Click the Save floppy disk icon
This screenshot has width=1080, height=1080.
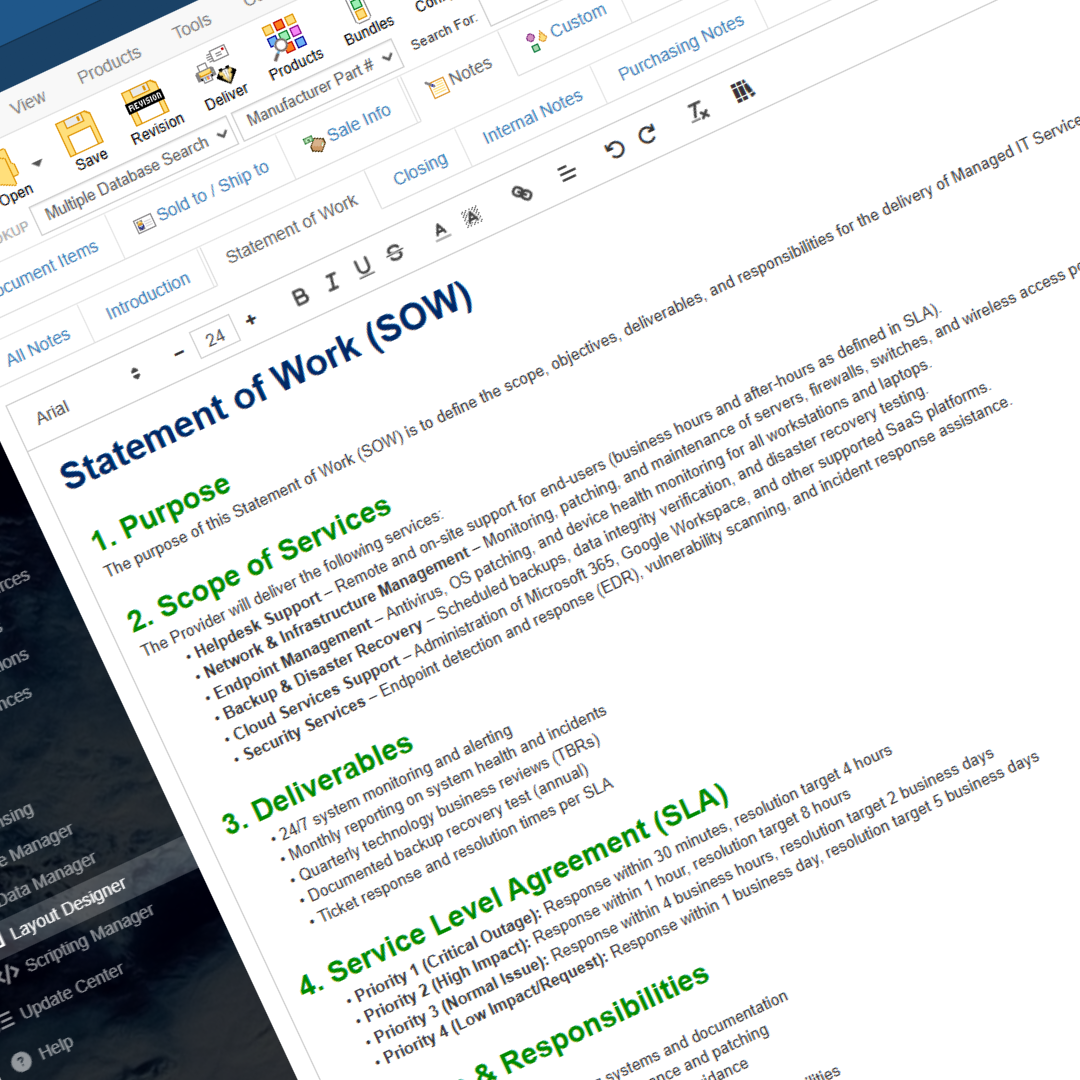tap(79, 132)
